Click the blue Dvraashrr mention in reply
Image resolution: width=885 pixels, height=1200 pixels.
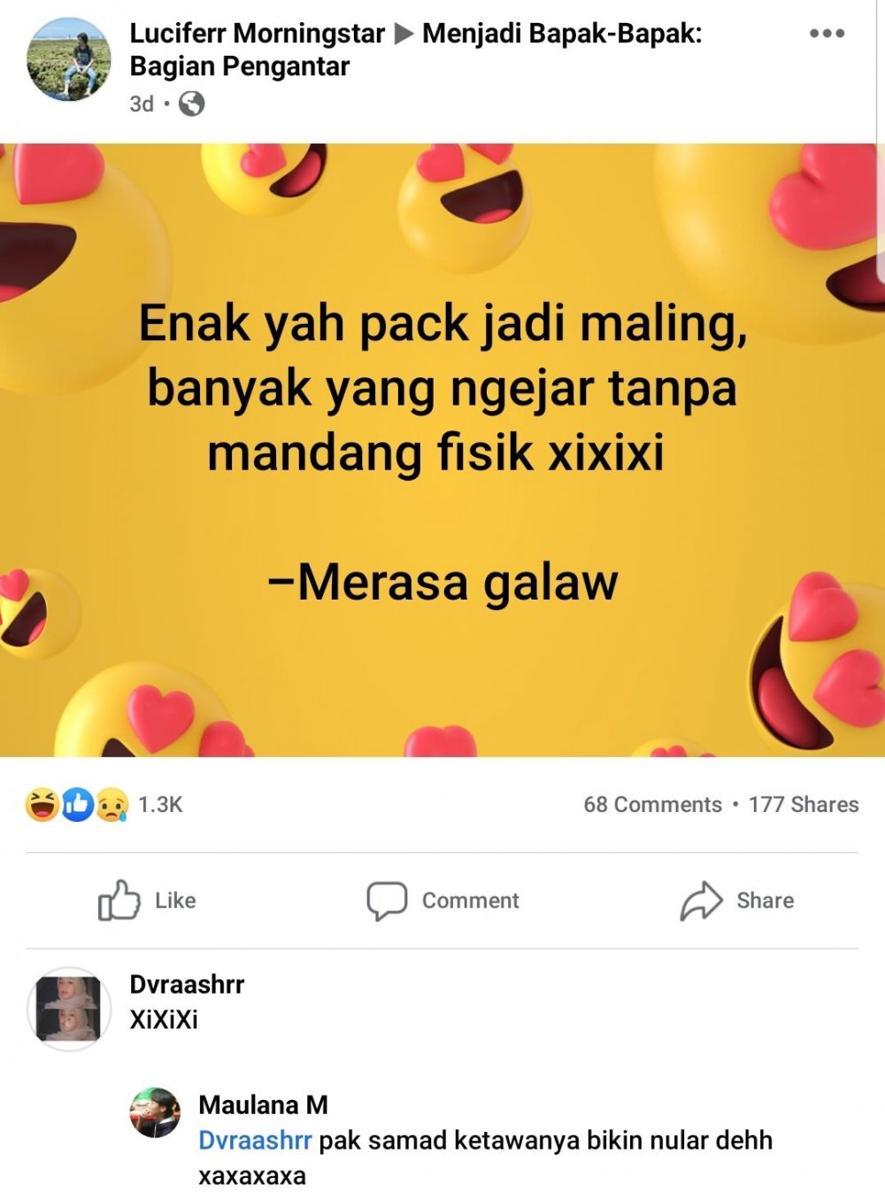click(255, 1140)
